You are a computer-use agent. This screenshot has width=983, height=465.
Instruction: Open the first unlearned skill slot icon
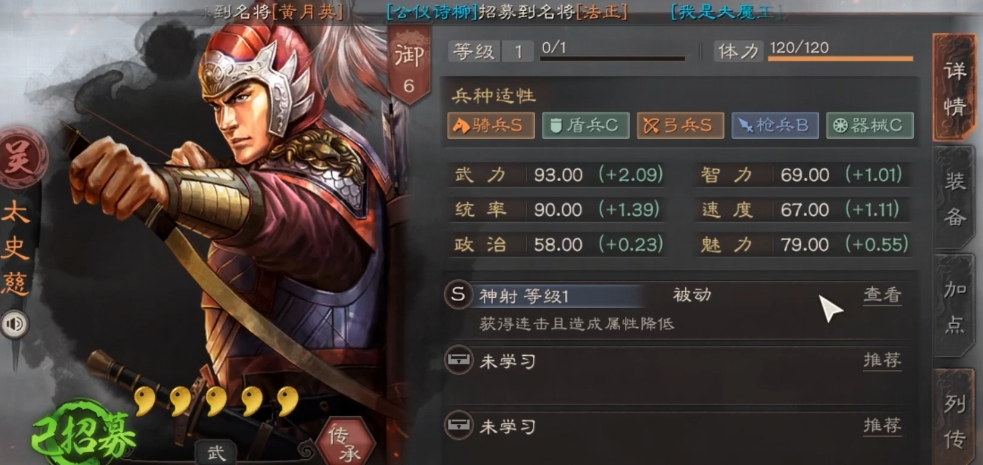click(459, 360)
